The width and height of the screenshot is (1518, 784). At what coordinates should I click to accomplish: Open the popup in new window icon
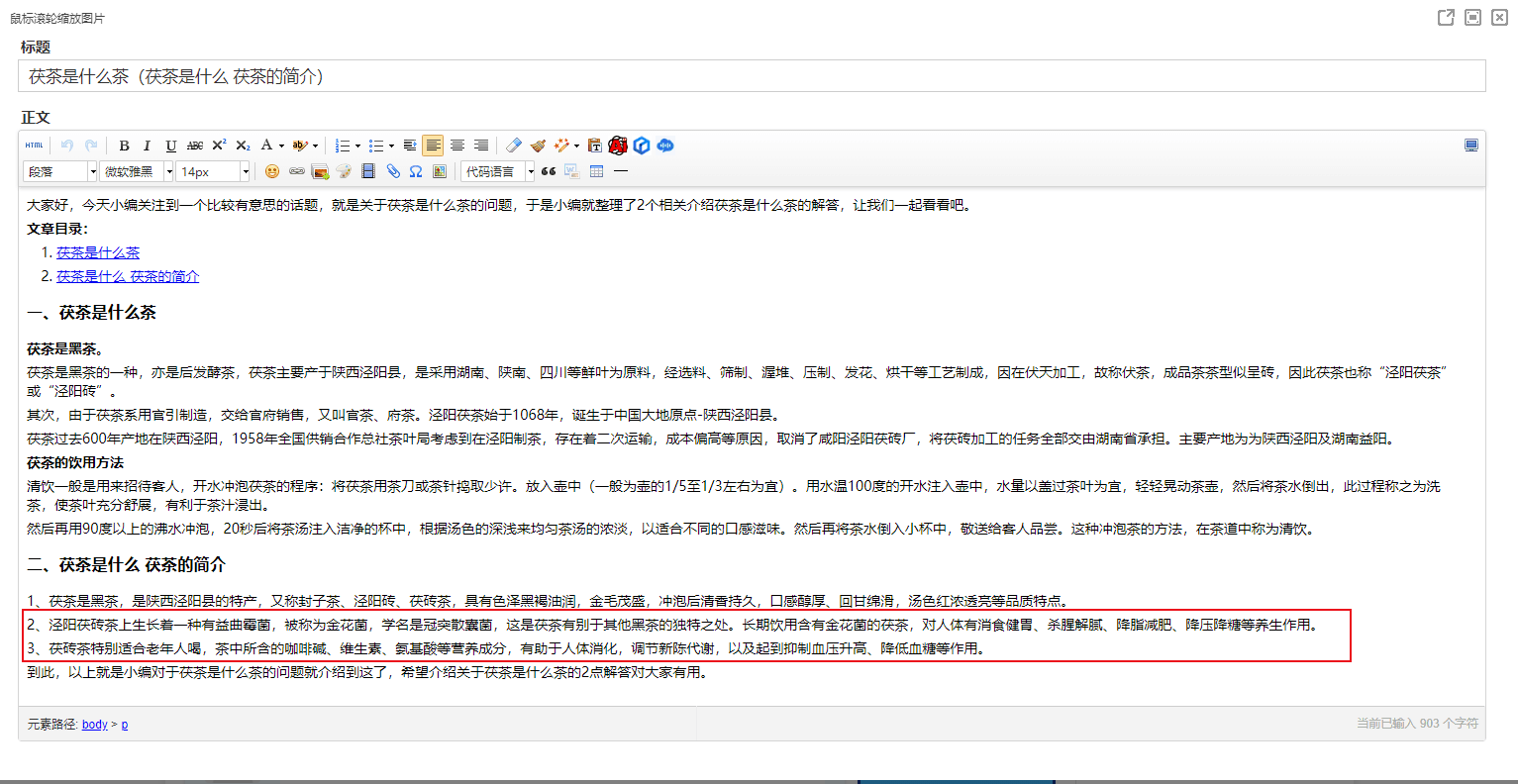click(1446, 18)
